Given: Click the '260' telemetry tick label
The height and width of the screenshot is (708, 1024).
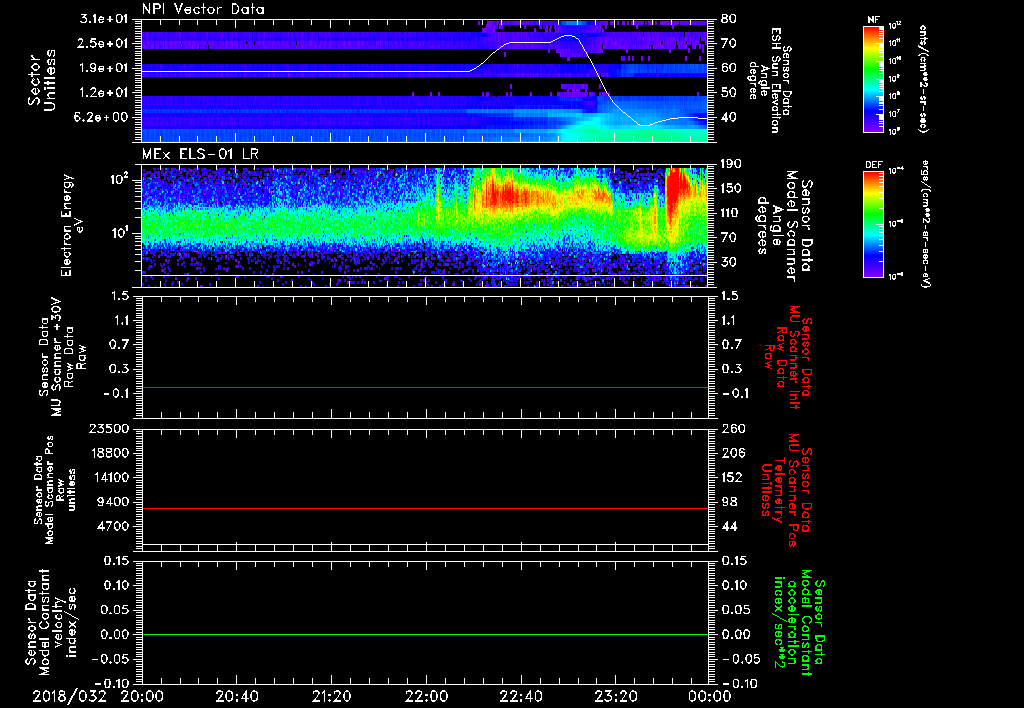Looking at the screenshot, I should point(733,428).
